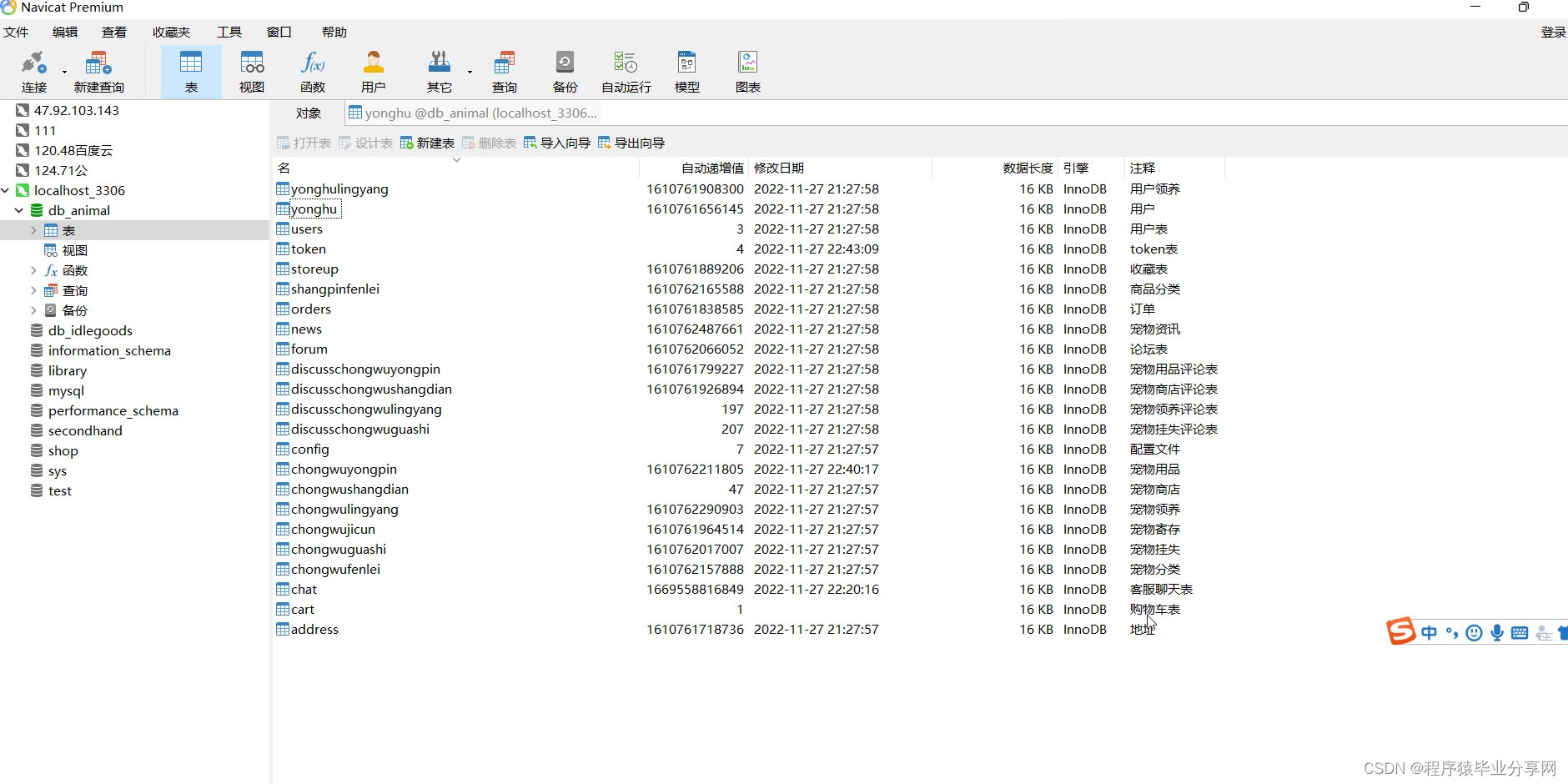Open the 模型 (Model) toolbar icon
This screenshot has height=784, width=1568.
[687, 72]
